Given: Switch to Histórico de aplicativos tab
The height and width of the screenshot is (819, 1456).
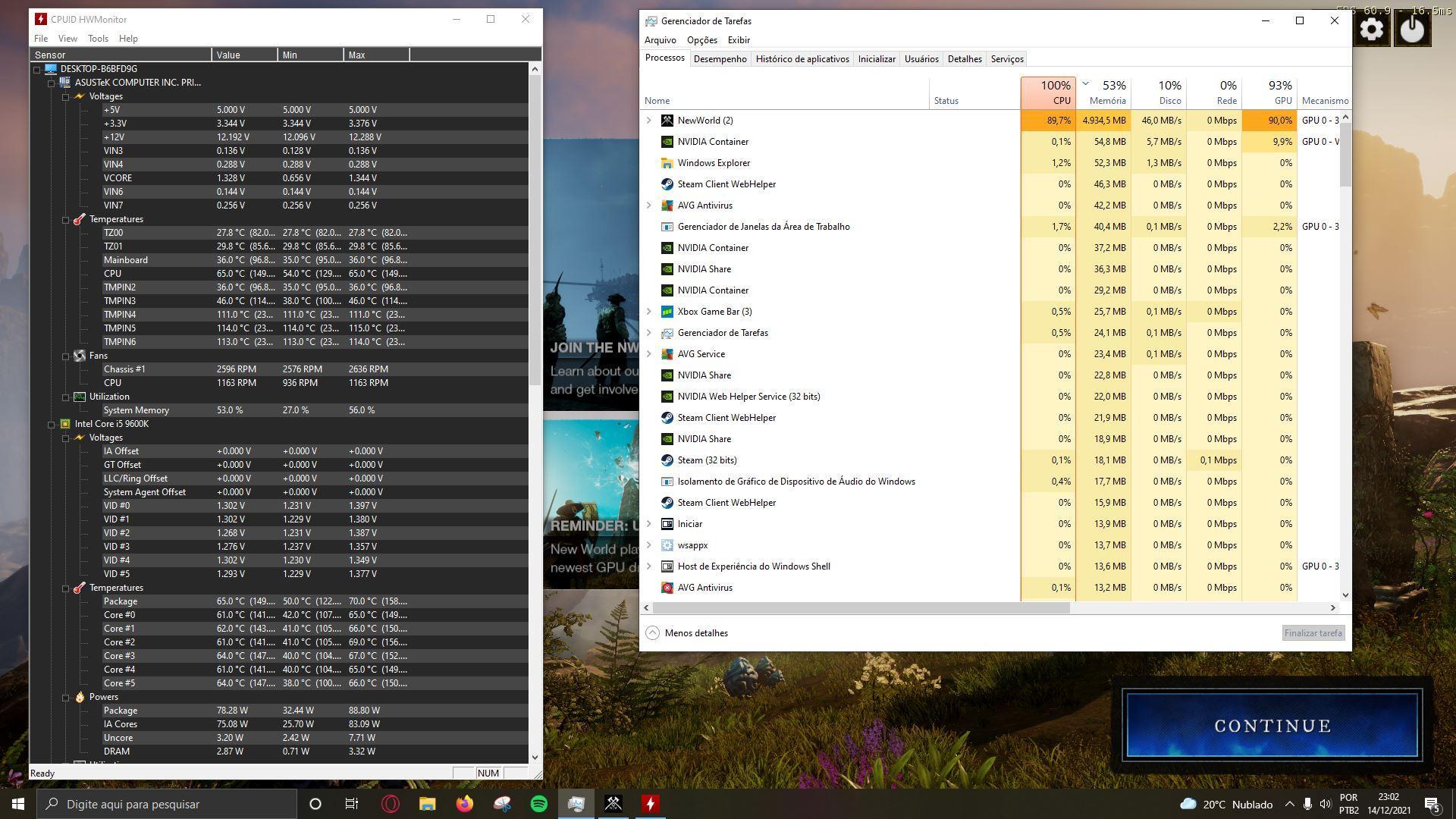Looking at the screenshot, I should 802,59.
